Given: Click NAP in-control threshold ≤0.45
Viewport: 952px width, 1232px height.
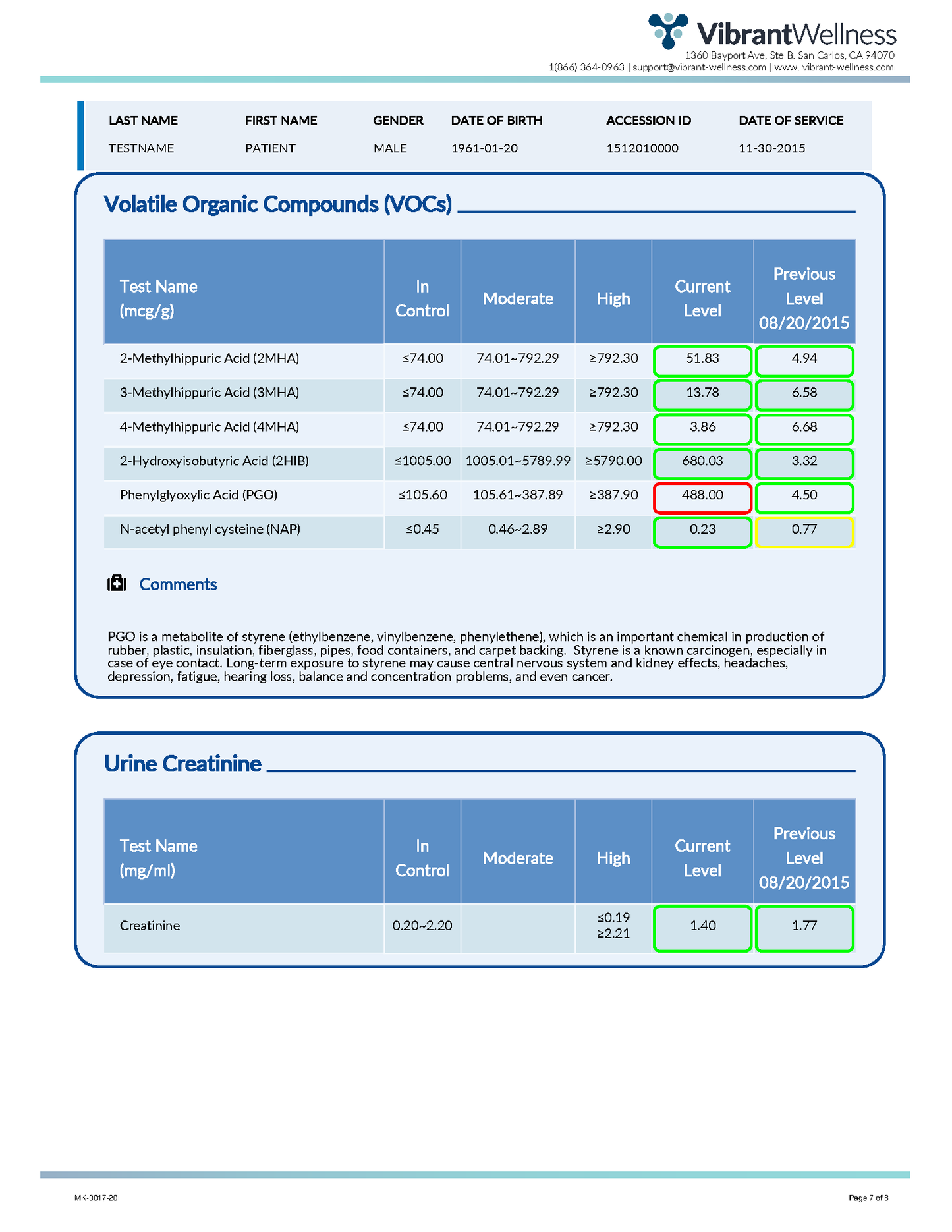Looking at the screenshot, I should (422, 529).
